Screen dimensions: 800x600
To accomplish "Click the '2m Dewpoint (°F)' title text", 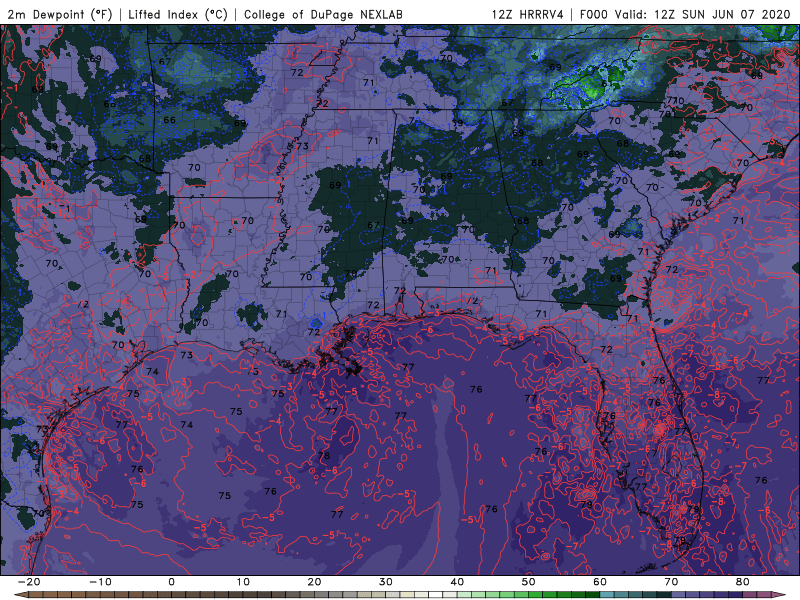I will pyautogui.click(x=59, y=14).
